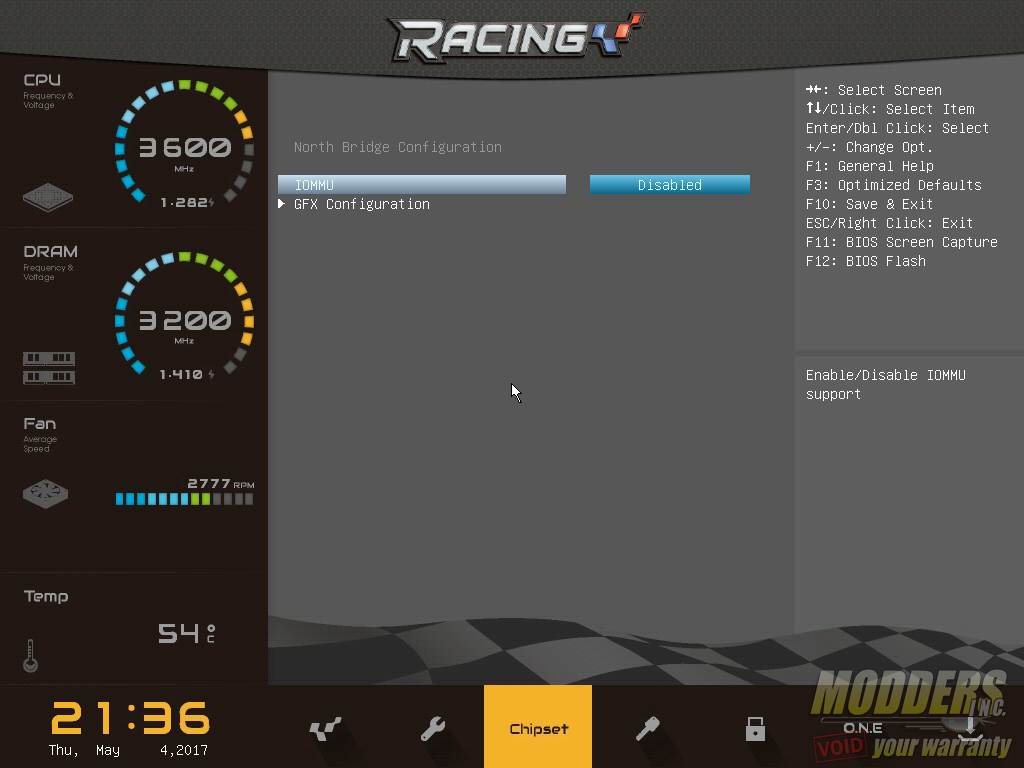This screenshot has height=768, width=1024.
Task: Click the Select Screen help line
Action: [x=874, y=90]
